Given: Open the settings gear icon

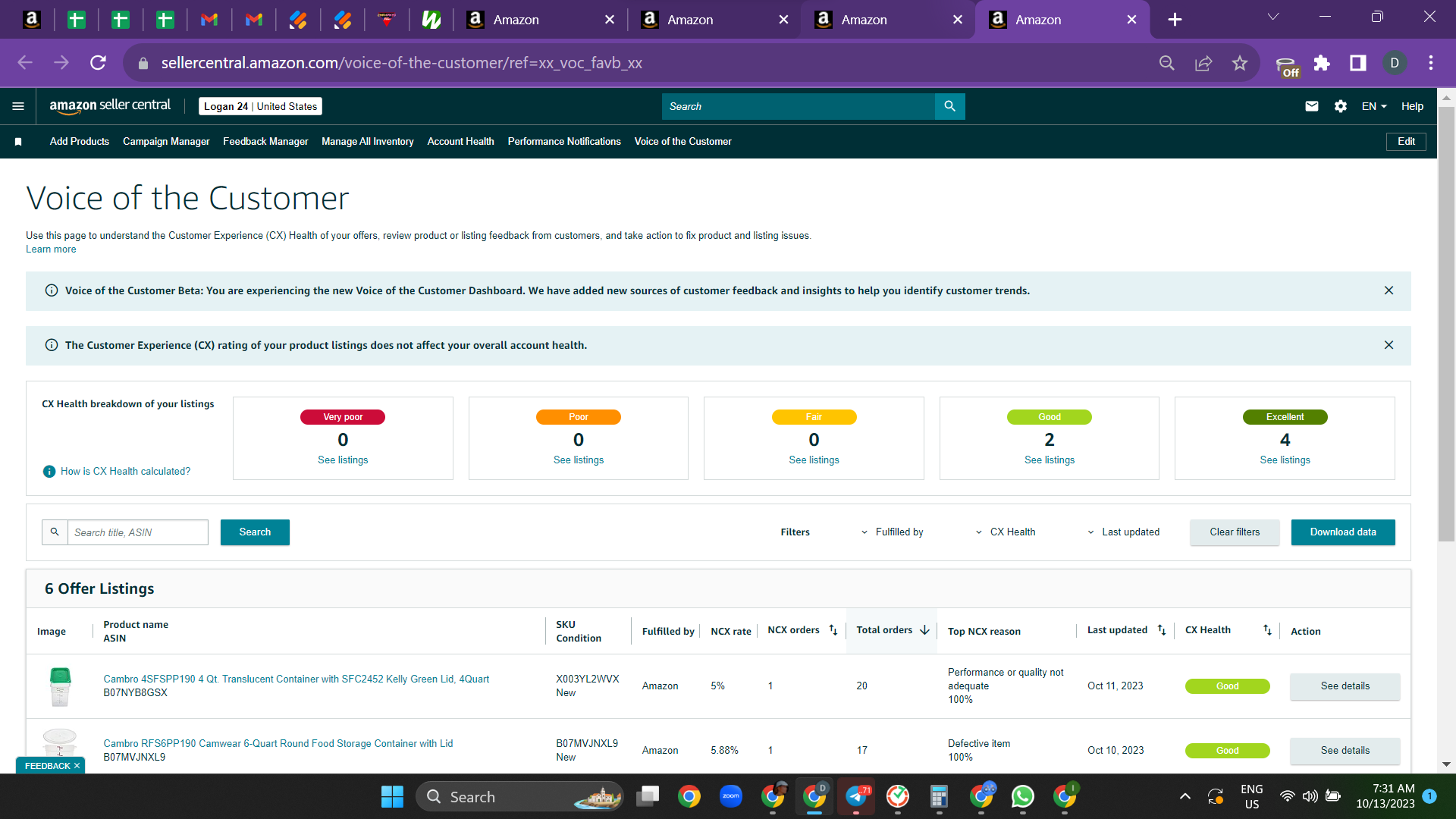Looking at the screenshot, I should (x=1341, y=106).
